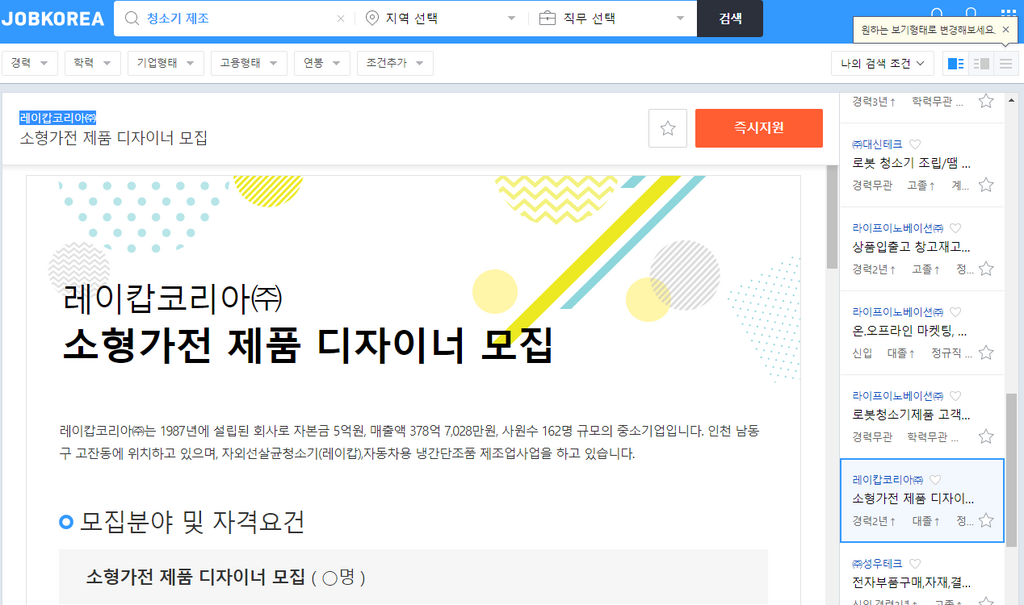Screen dimensions: 1024x605
Task: Favorite ㈜성우테크 with the heart
Action: pyautogui.click(x=915, y=563)
